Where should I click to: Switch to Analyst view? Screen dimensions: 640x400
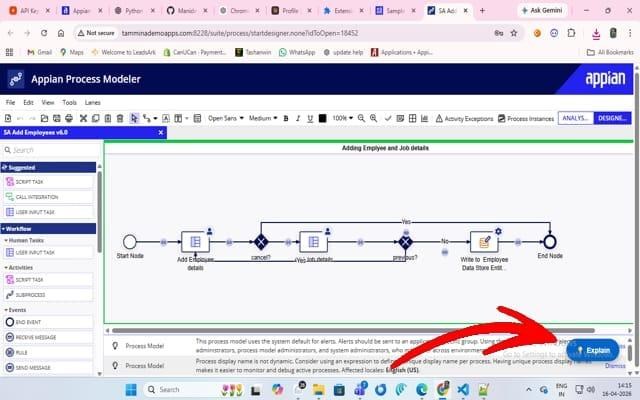point(576,118)
